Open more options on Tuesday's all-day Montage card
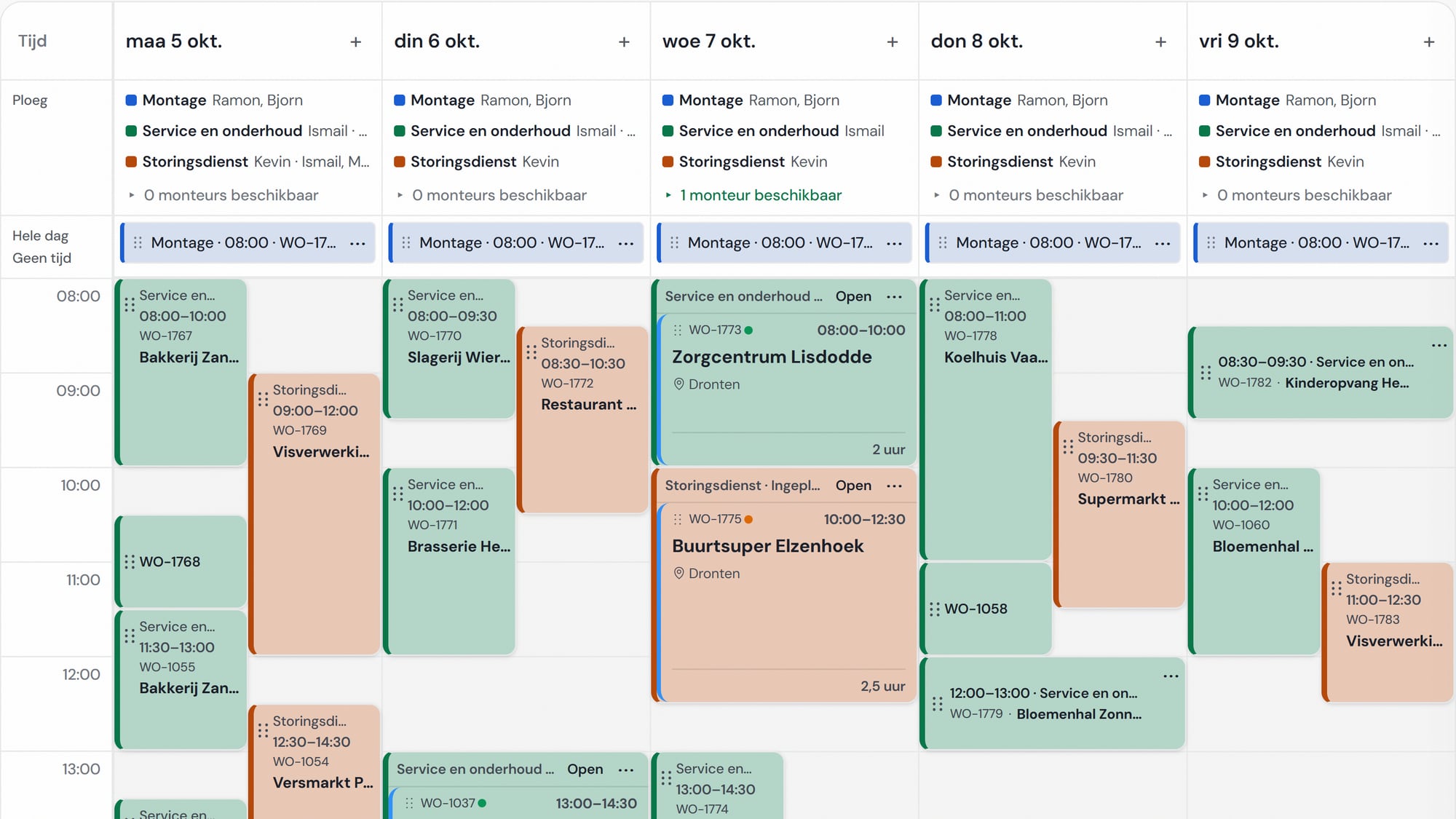This screenshot has width=1456, height=819. 626,243
